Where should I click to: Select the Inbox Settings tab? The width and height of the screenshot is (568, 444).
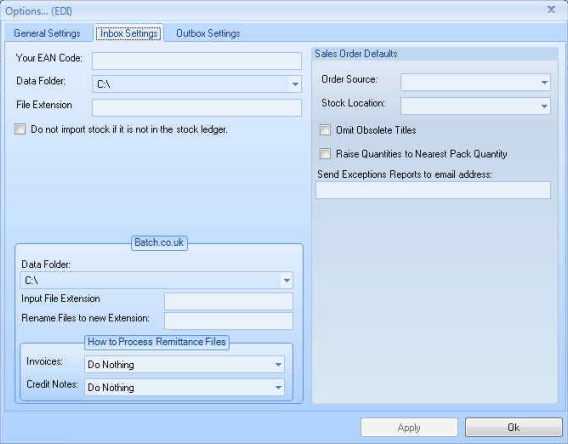pos(129,33)
